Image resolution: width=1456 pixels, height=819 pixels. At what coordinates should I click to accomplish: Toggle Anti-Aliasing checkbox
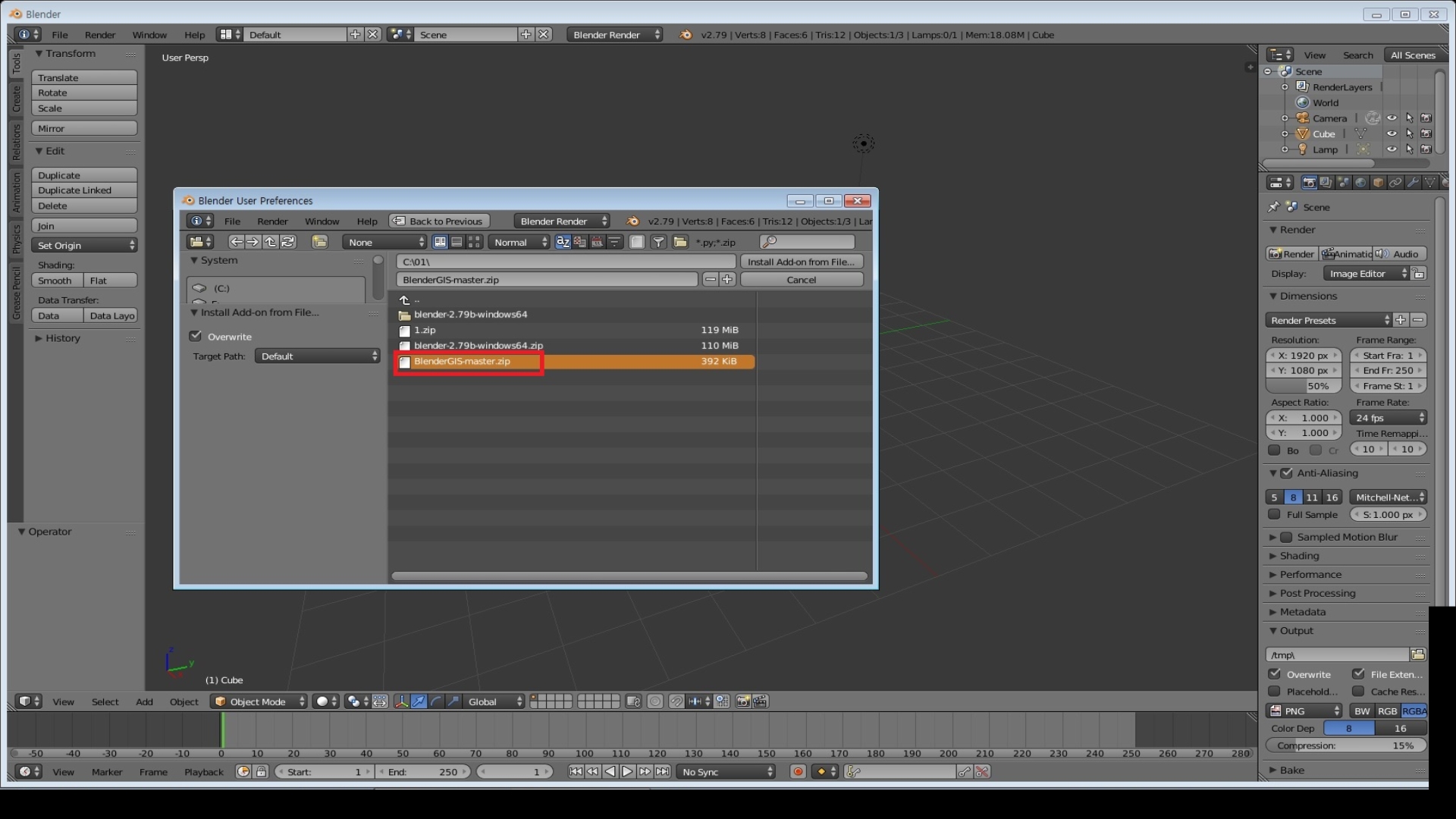pyautogui.click(x=1287, y=473)
